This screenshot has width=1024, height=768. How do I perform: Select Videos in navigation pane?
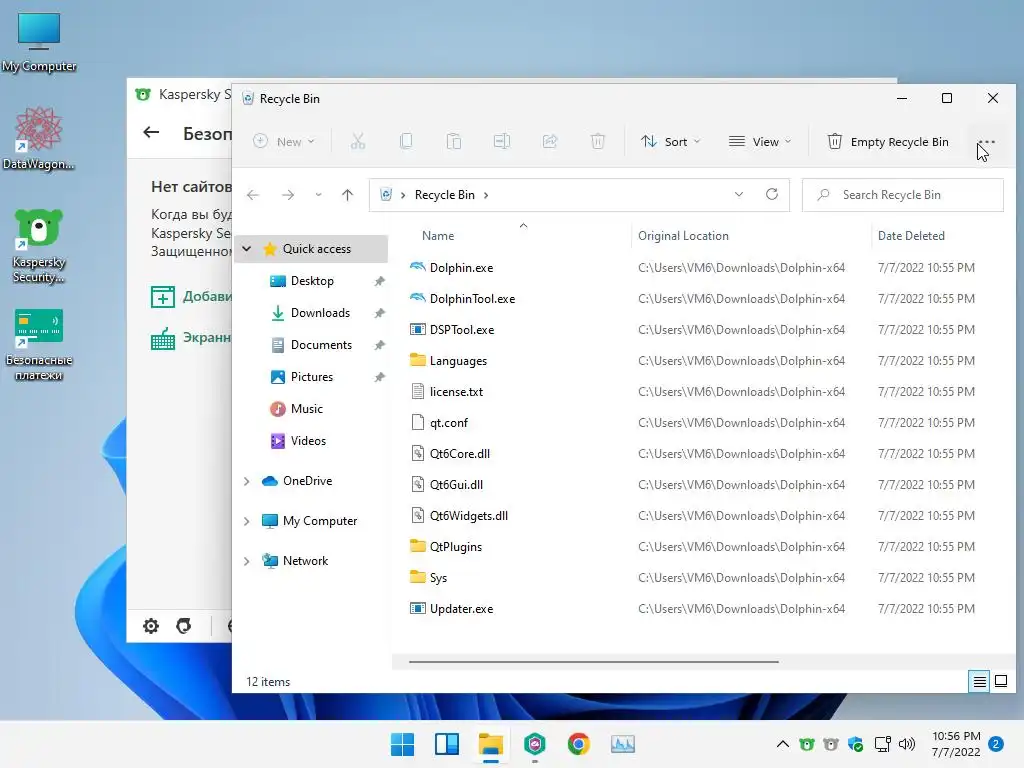click(308, 441)
